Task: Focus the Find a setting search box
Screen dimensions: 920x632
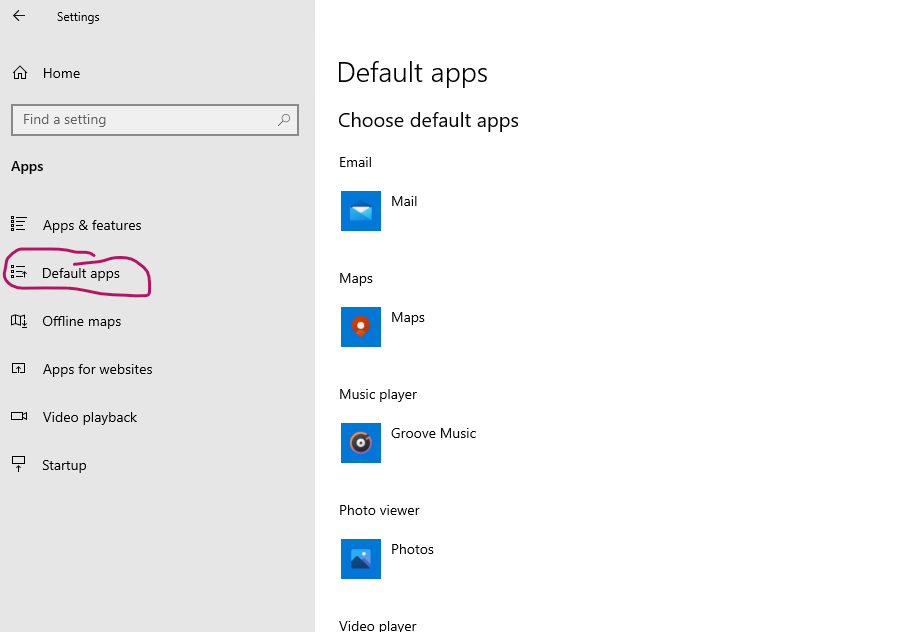Action: pyautogui.click(x=155, y=120)
